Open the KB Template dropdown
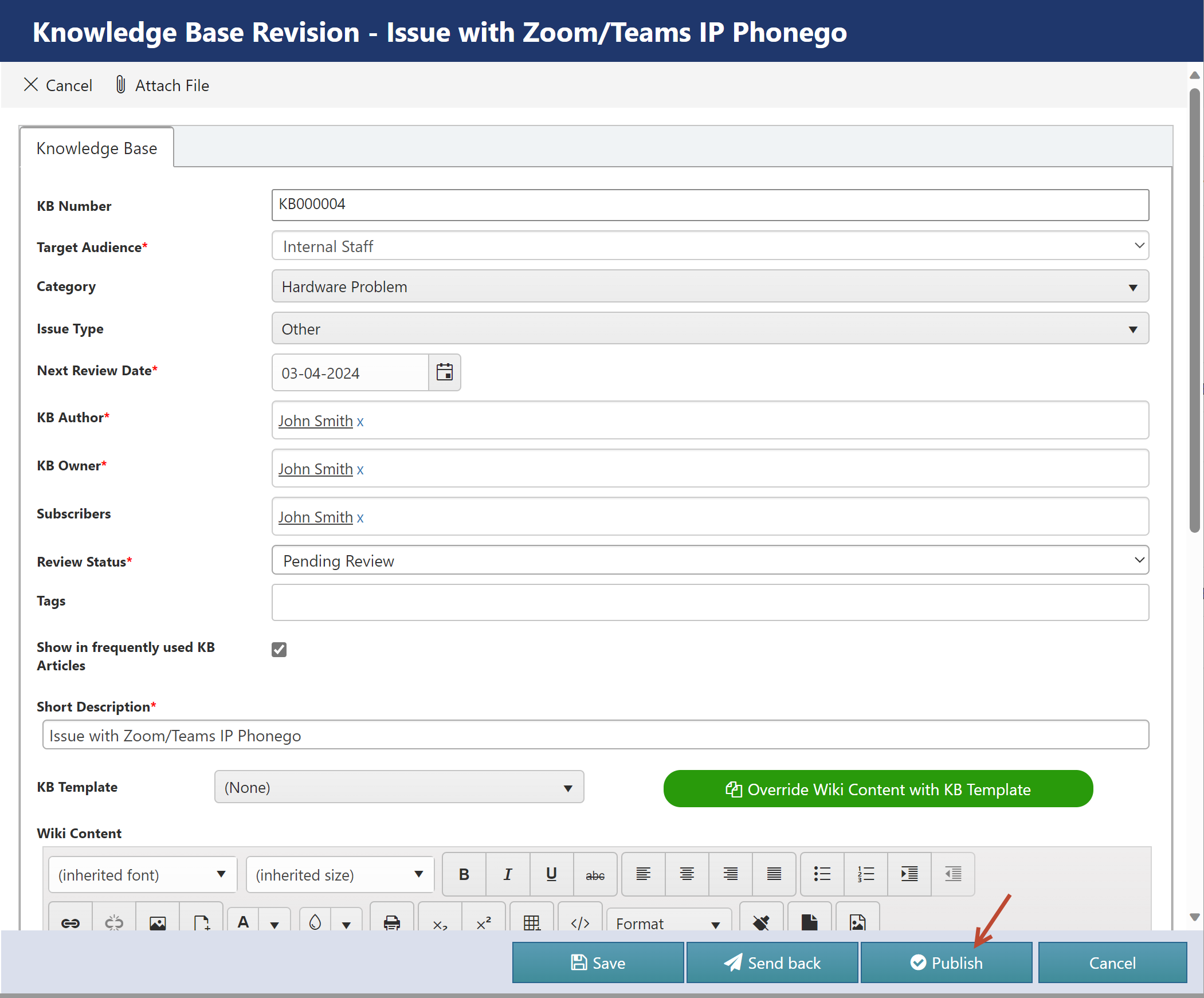Image resolution: width=1204 pixels, height=998 pixels. [399, 787]
